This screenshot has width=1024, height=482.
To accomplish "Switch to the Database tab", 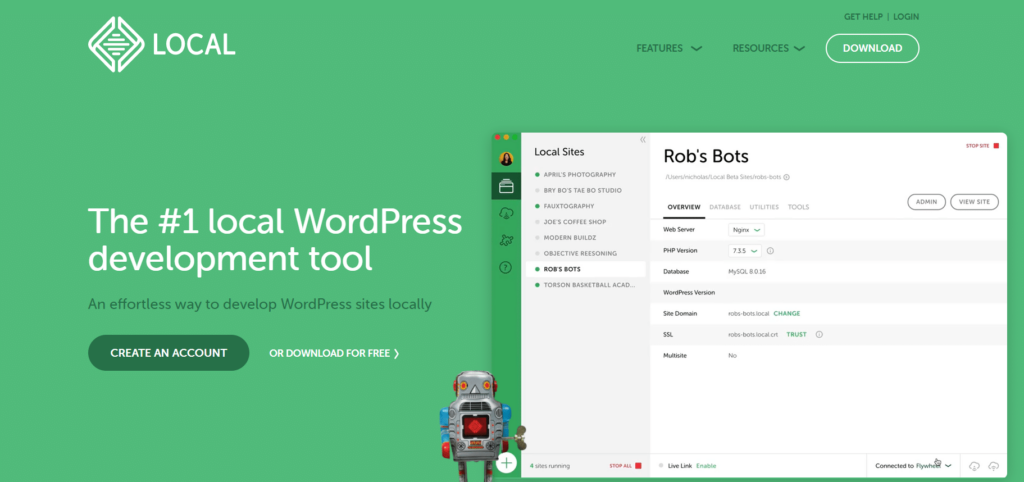I will tap(725, 207).
